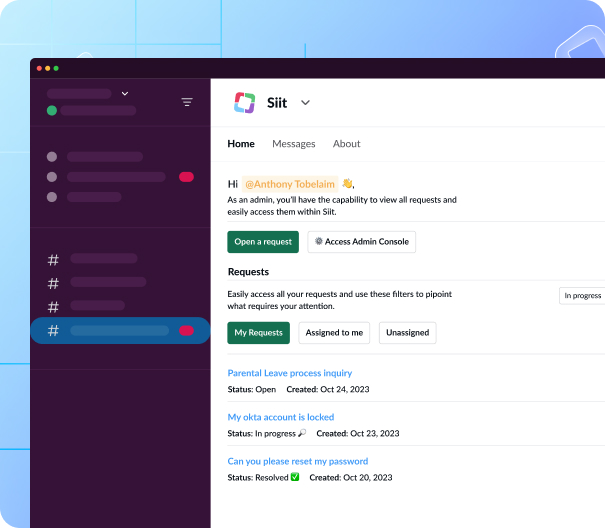Click the Requests section heading
Viewport: 605px width, 528px height.
click(248, 272)
